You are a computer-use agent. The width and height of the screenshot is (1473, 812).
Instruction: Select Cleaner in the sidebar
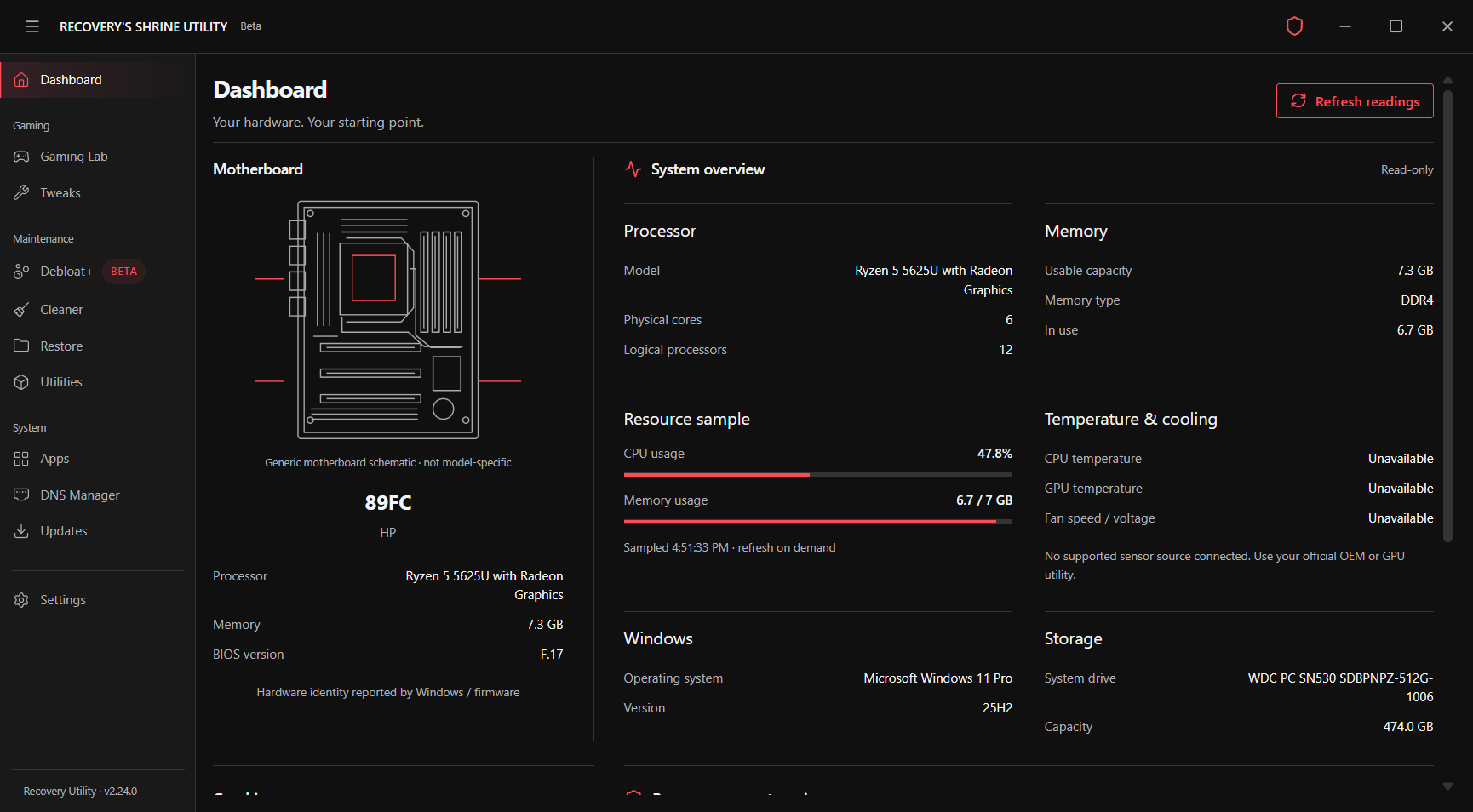(x=61, y=310)
